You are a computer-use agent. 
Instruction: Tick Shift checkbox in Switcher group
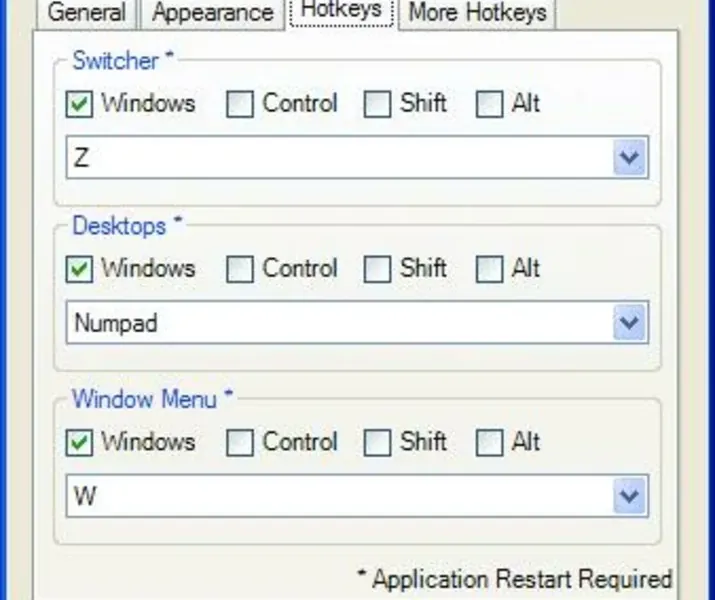377,104
